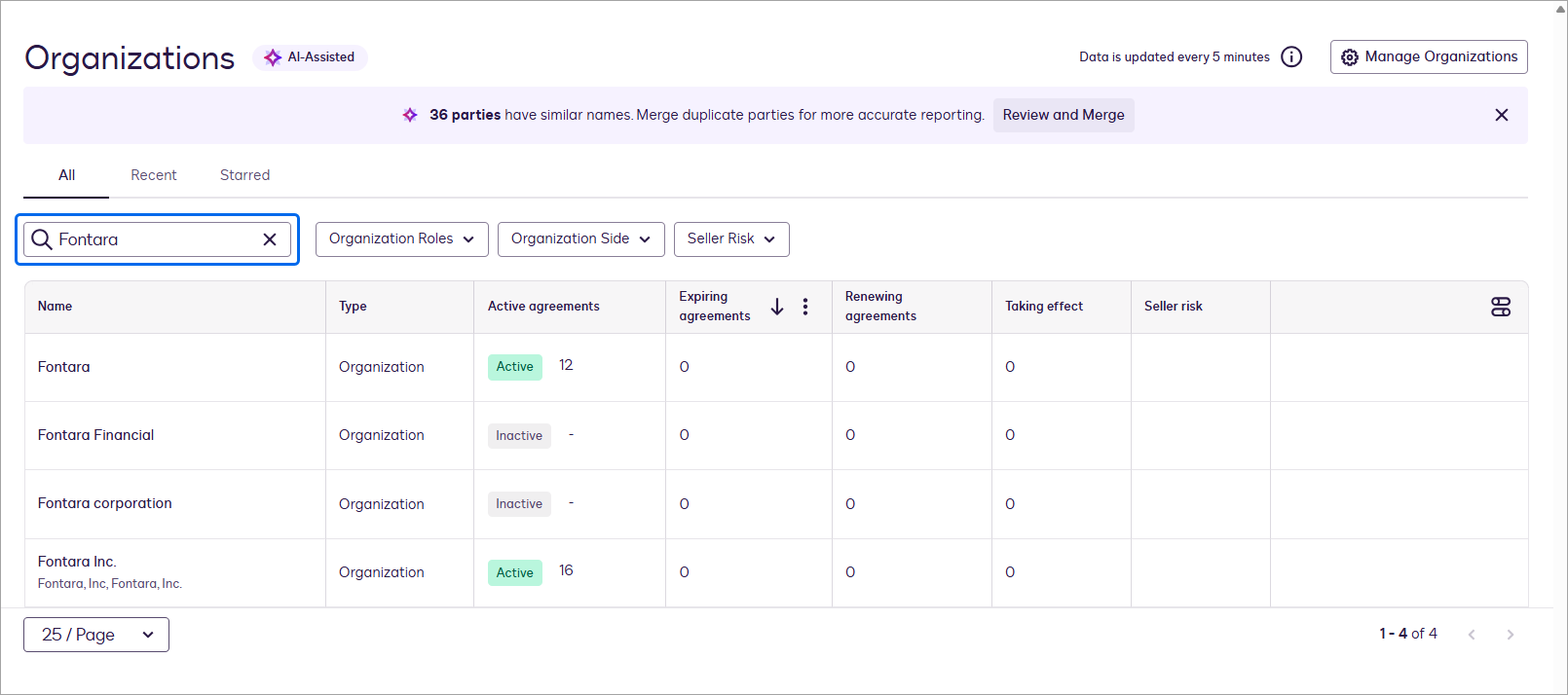Click active agreements count 16
Viewport: 1568px width, 695px height.
[x=566, y=570]
